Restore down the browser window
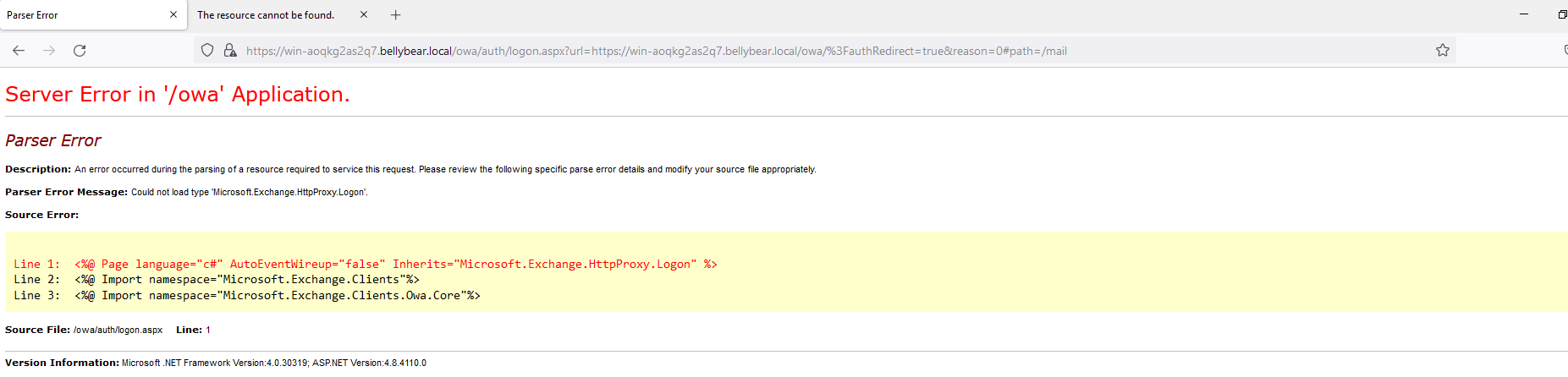The image size is (1568, 377). (1562, 14)
